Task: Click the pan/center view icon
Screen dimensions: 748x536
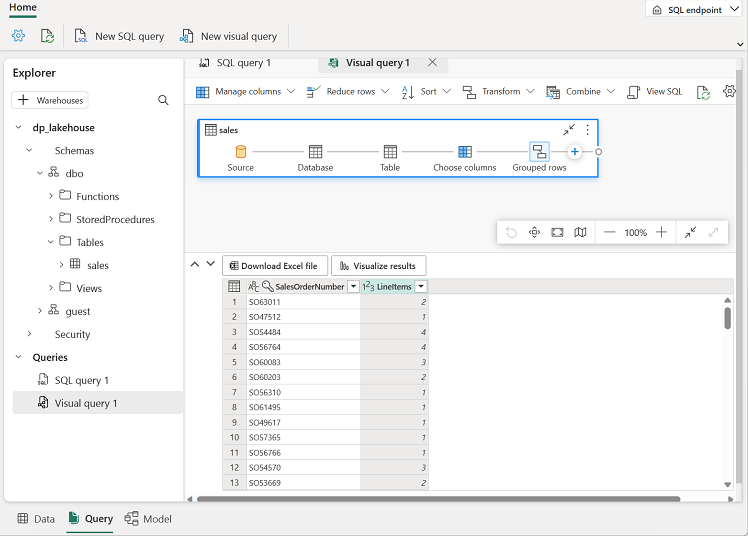Action: coord(534,232)
